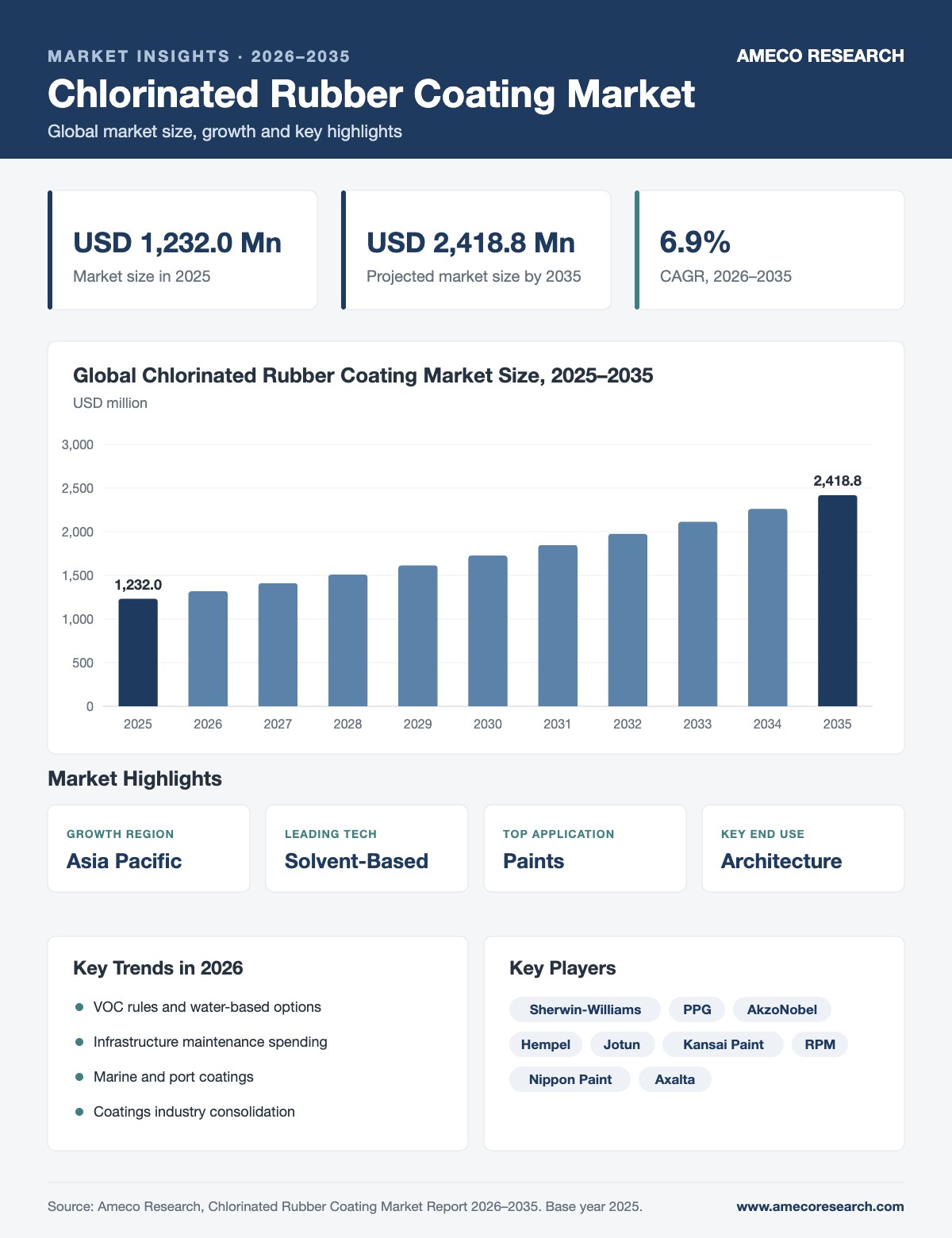Click 'VOC rules and water-based options' trend
The width and height of the screenshot is (952, 1238).
point(207,1007)
